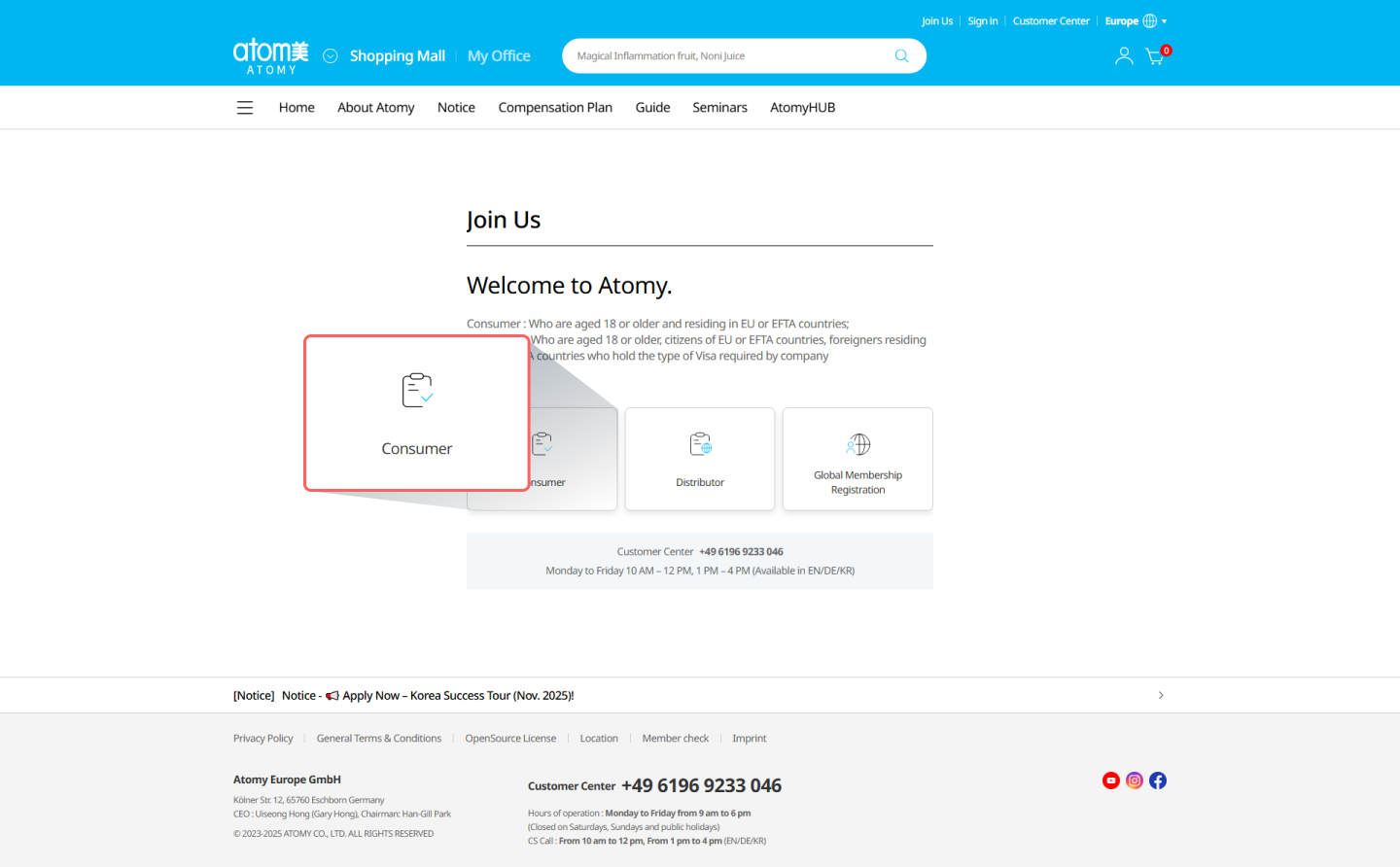Open the Guide menu item

point(652,108)
